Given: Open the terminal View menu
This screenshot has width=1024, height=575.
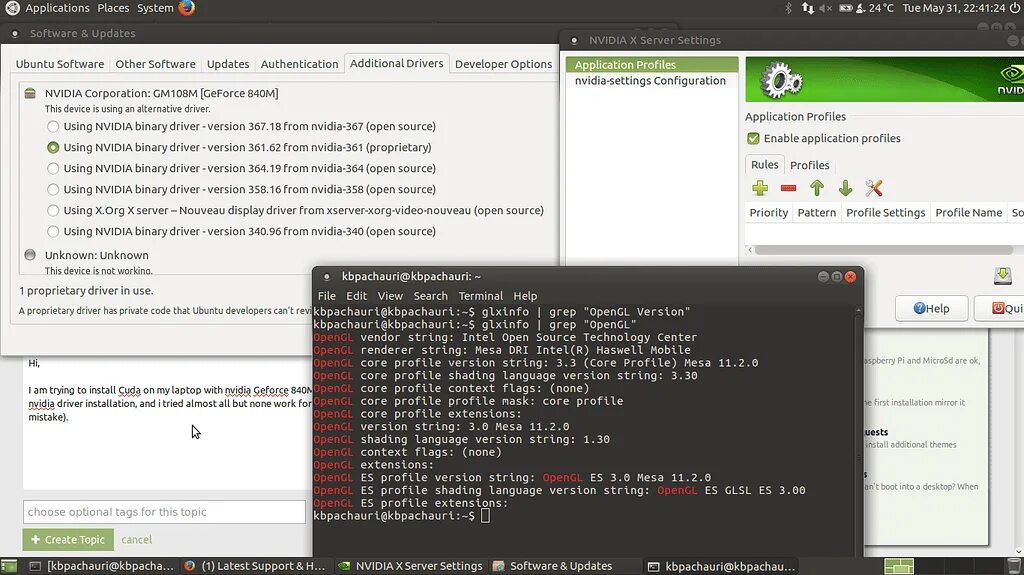Looking at the screenshot, I should click(x=390, y=295).
